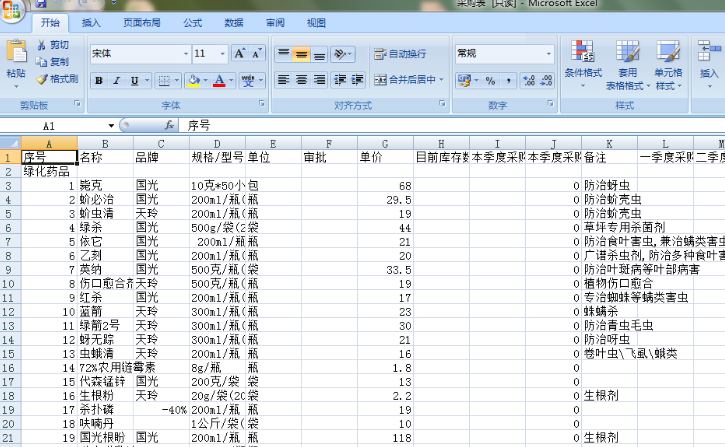Click the phonetic guide wén icon
The image size is (725, 447).
click(x=248, y=80)
